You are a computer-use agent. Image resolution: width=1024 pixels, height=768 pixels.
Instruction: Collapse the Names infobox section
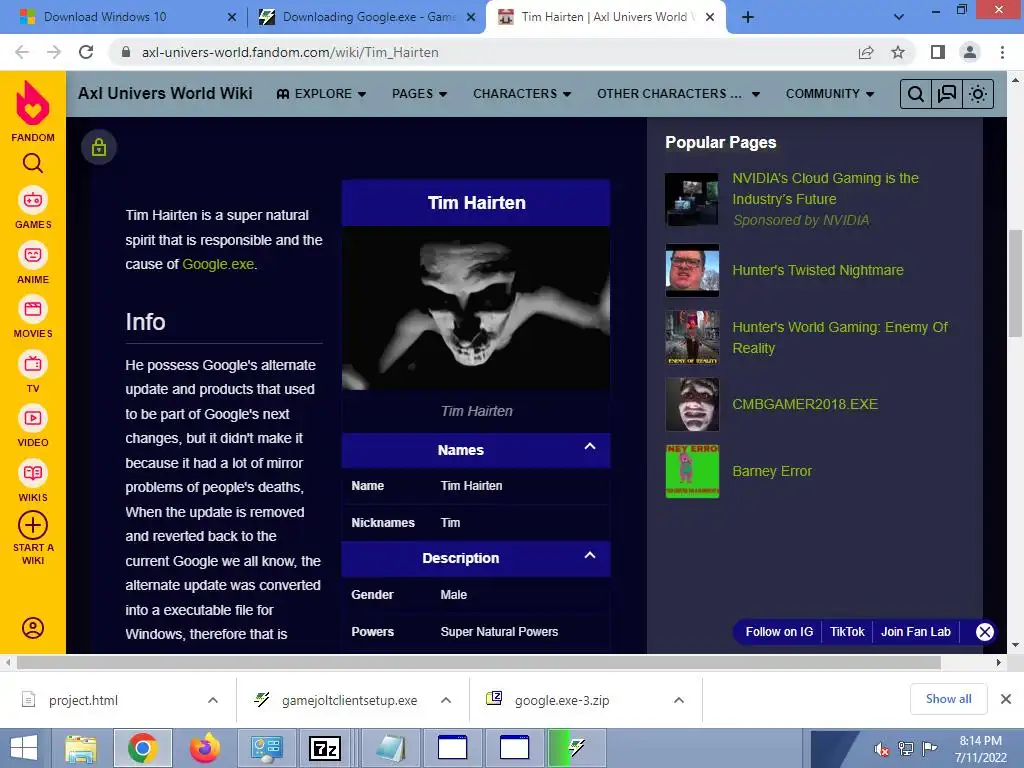pyautogui.click(x=590, y=447)
